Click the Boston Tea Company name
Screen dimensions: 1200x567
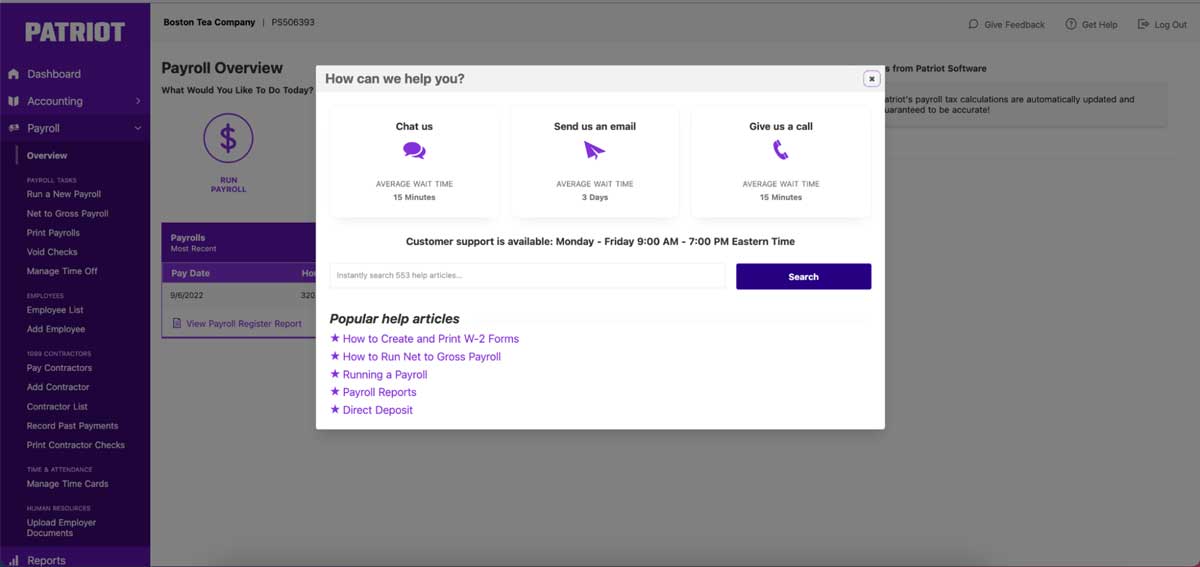pos(209,22)
